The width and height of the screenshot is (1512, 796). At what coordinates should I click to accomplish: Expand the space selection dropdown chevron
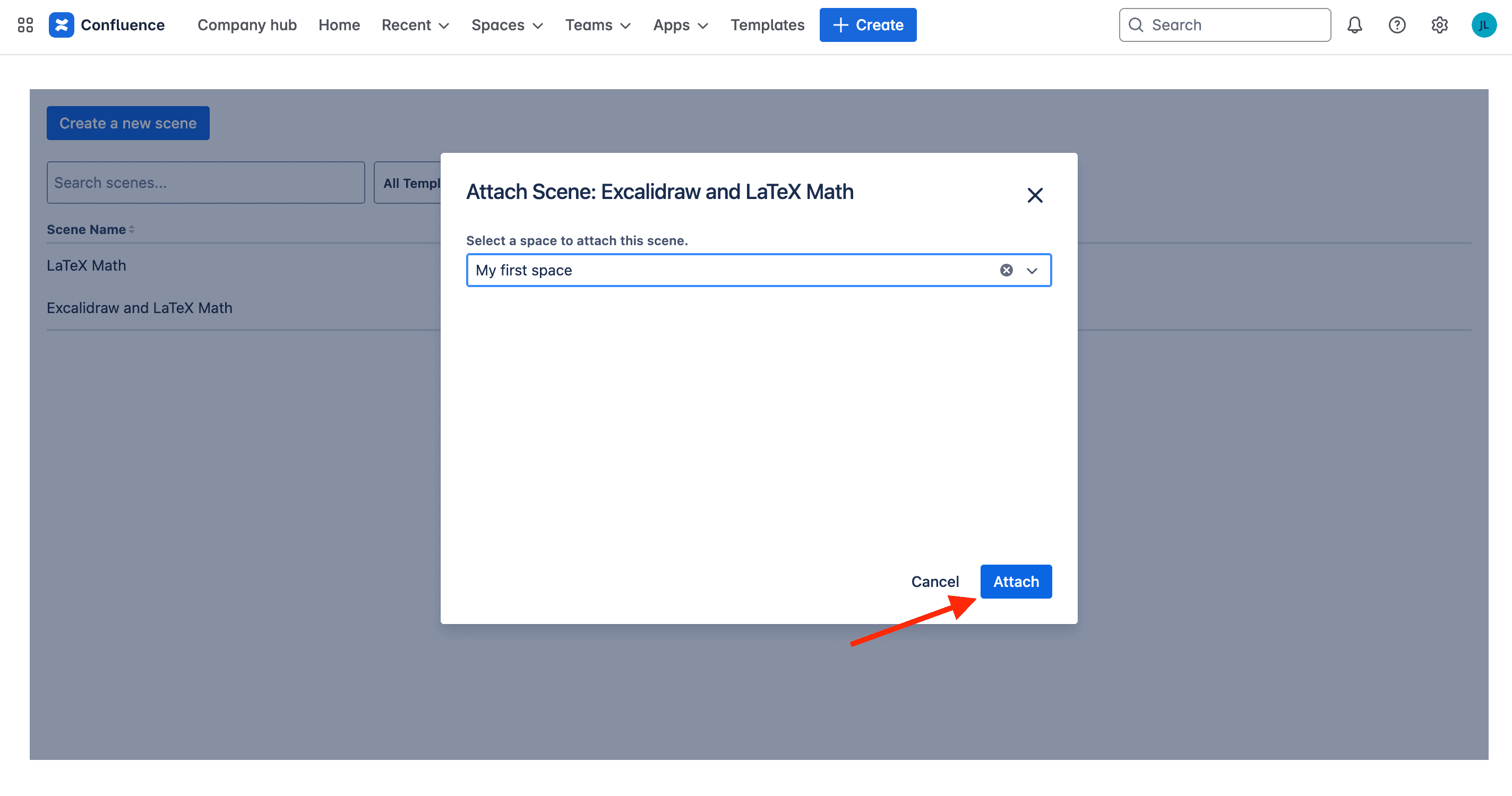coord(1032,271)
